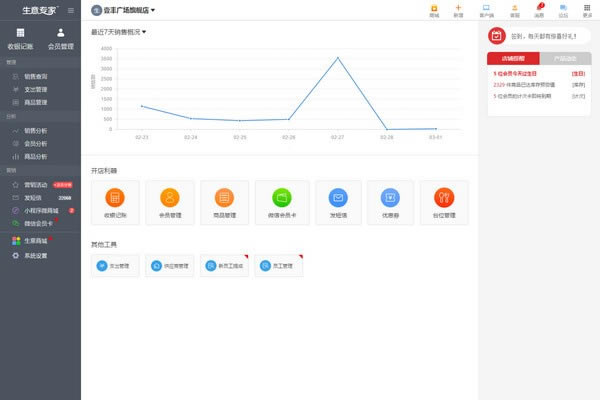Open the blue 发短信 tile

338,201
